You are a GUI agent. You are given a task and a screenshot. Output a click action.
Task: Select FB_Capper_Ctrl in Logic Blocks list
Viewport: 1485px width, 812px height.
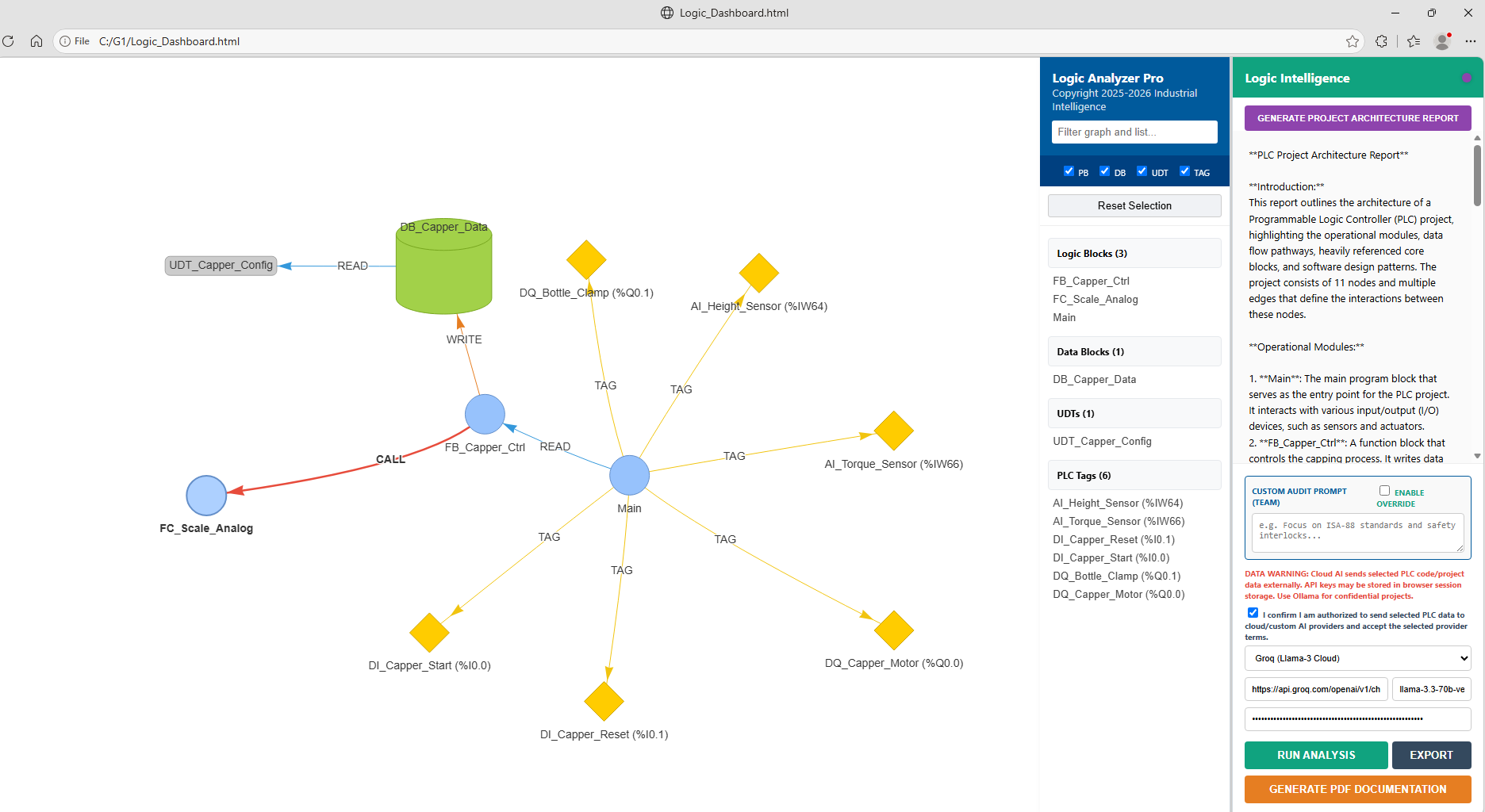pos(1091,281)
